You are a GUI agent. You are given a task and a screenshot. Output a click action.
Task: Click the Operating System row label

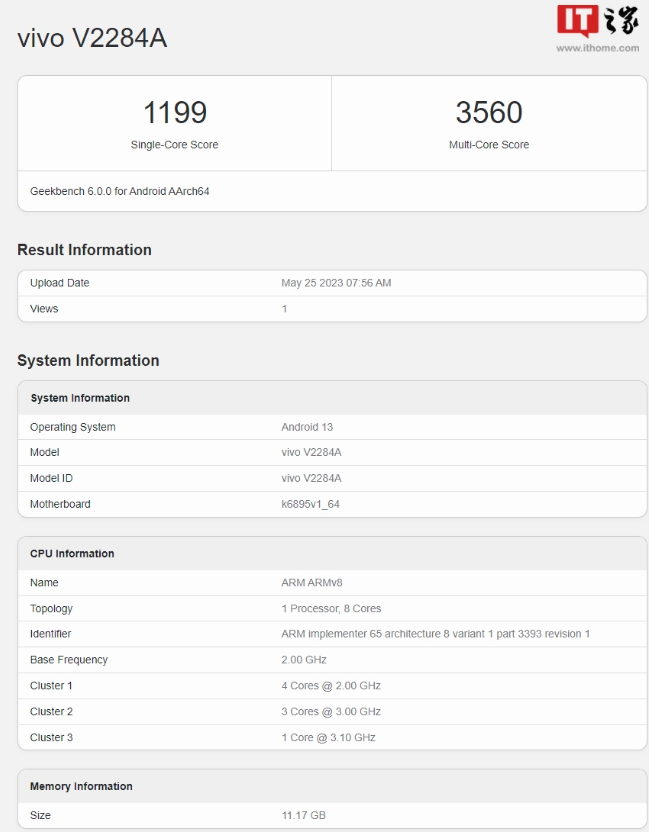(73, 427)
